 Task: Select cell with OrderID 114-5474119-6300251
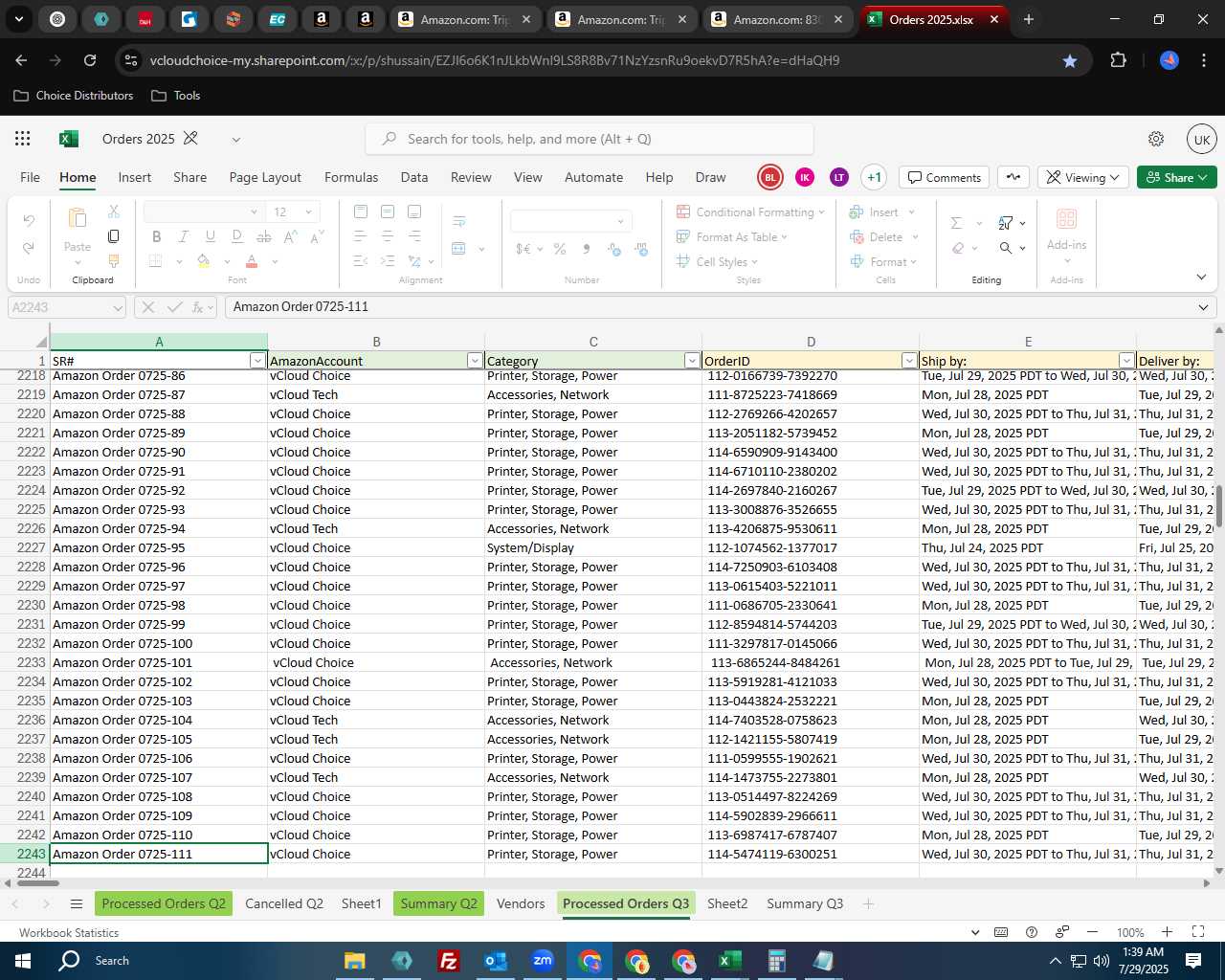click(x=811, y=854)
